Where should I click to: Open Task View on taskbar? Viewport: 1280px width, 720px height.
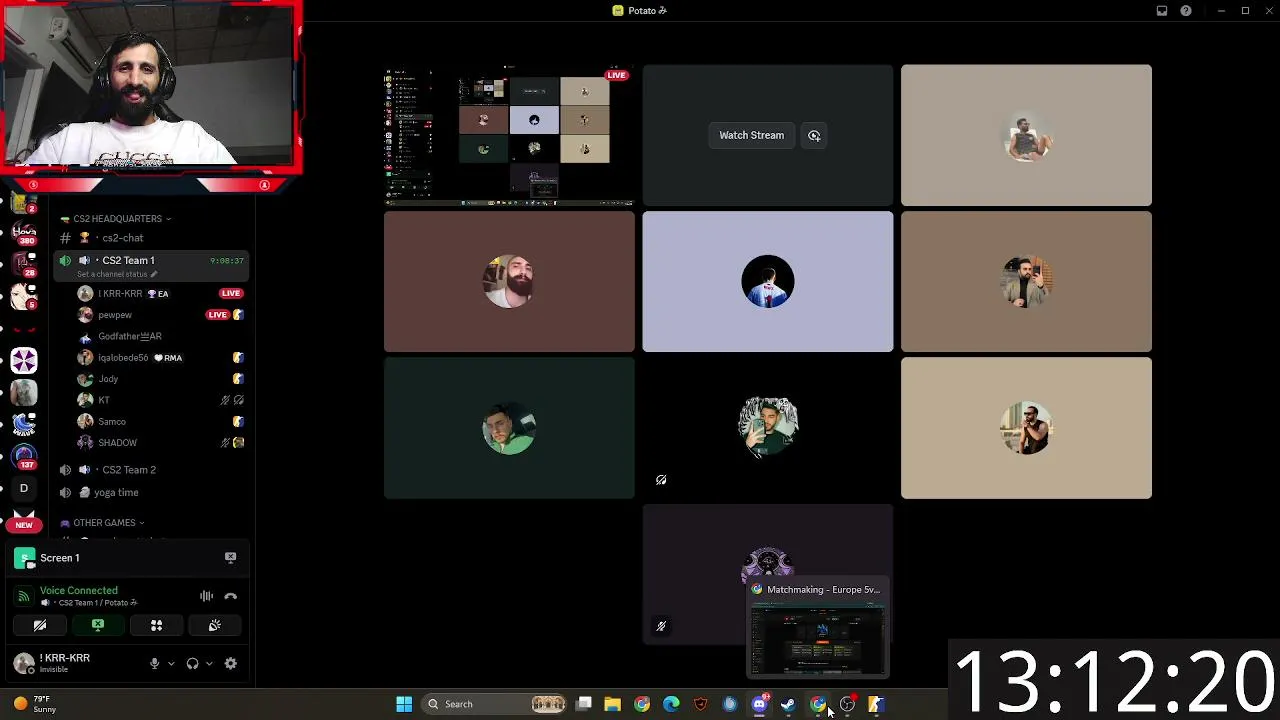[584, 704]
